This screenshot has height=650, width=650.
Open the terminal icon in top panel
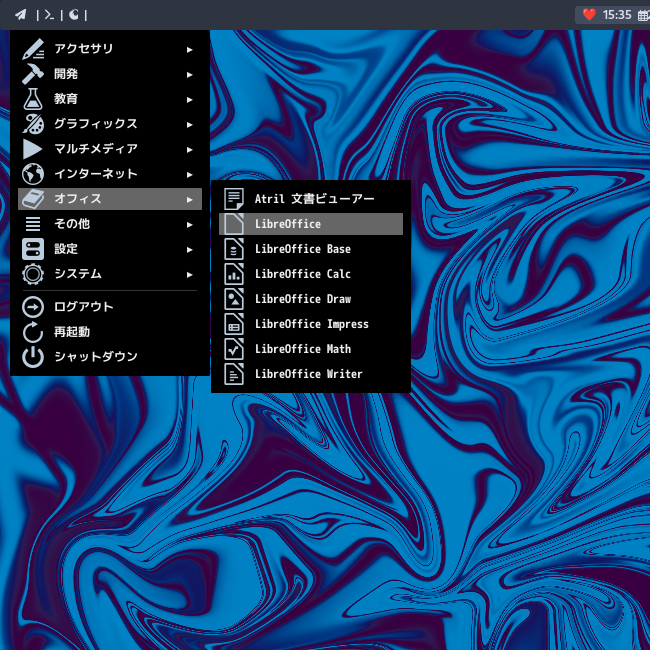(x=49, y=15)
